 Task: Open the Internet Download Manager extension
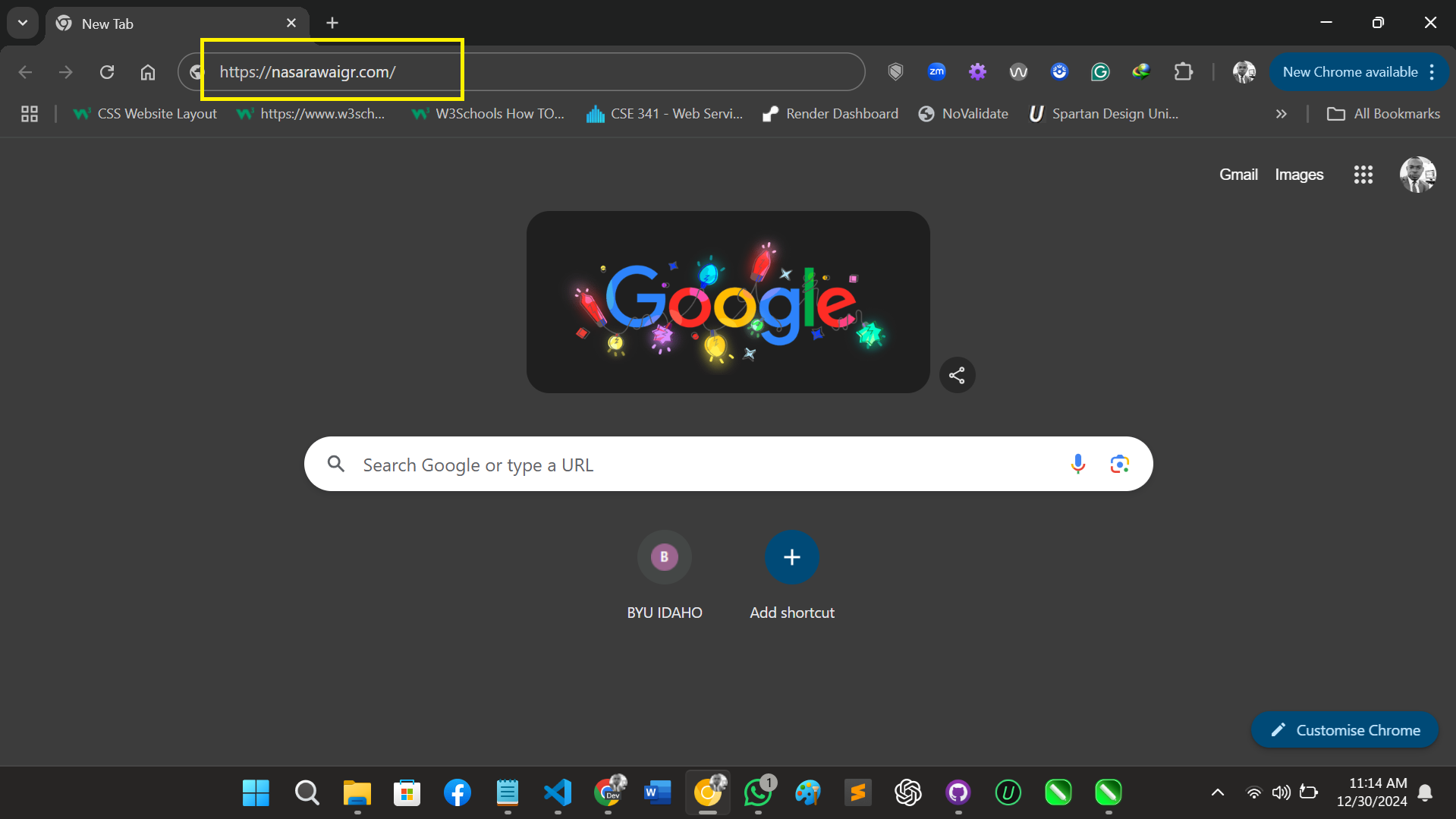tap(1141, 72)
